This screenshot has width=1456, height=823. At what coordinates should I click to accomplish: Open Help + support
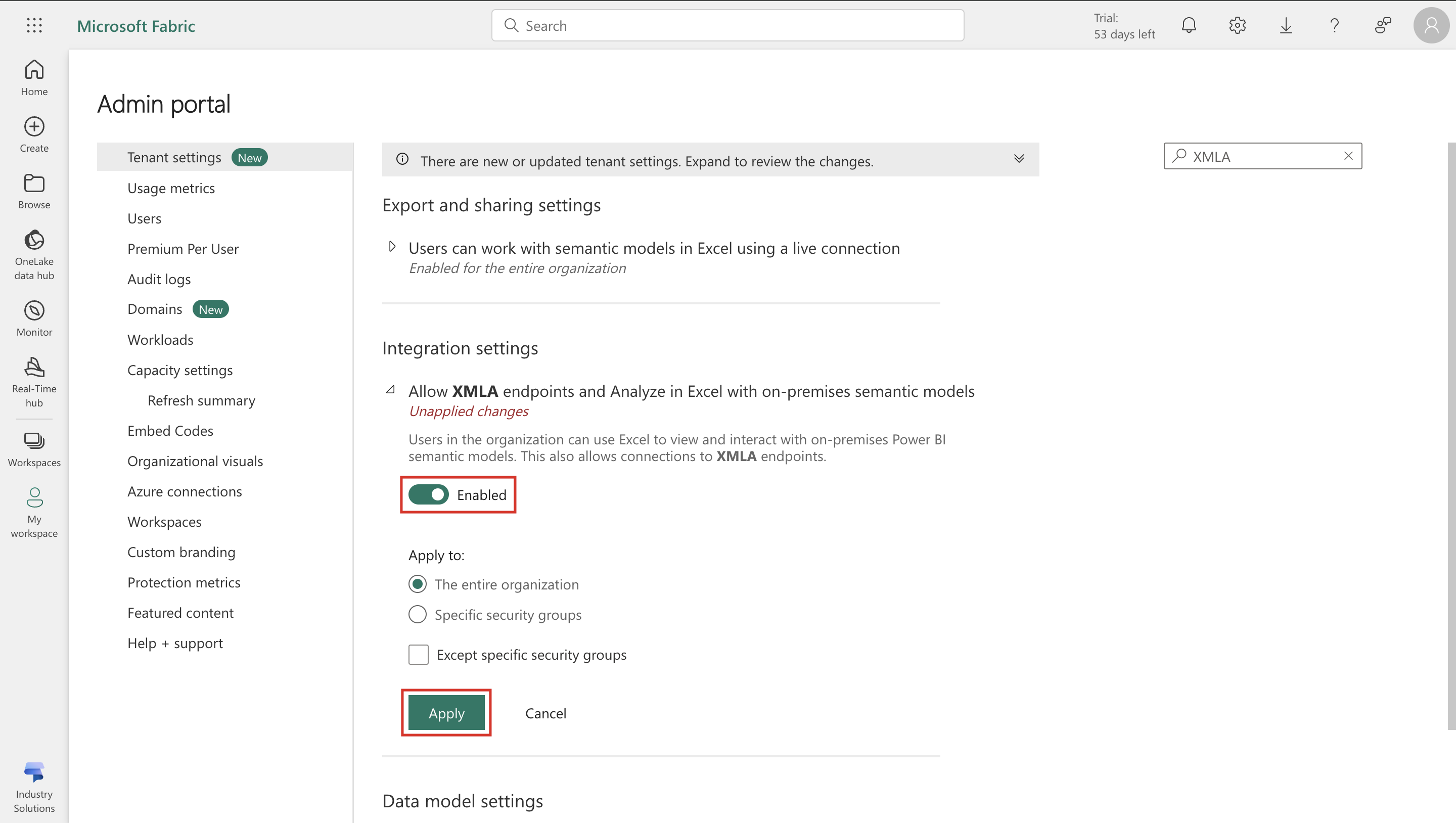[174, 643]
